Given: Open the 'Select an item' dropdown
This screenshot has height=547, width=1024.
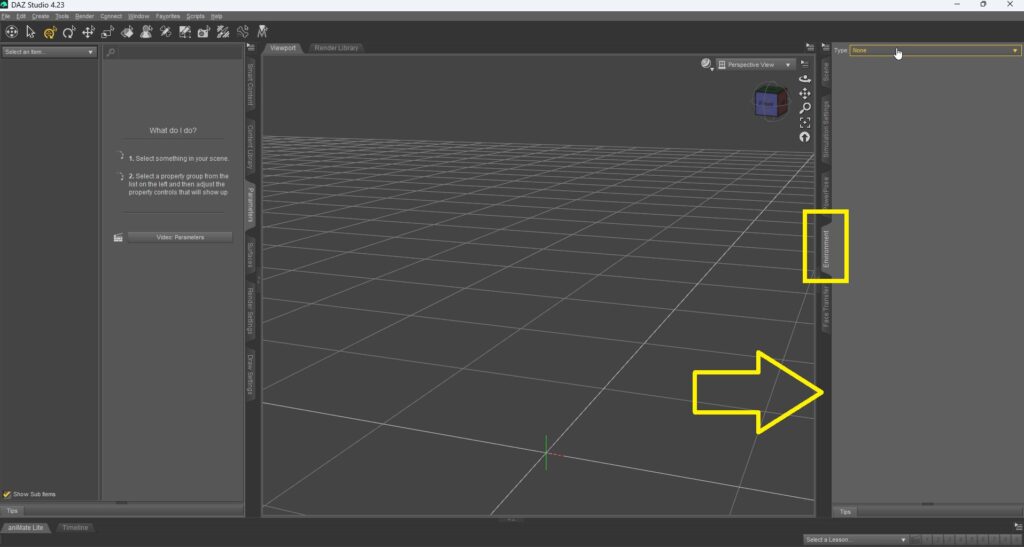Looking at the screenshot, I should point(49,52).
